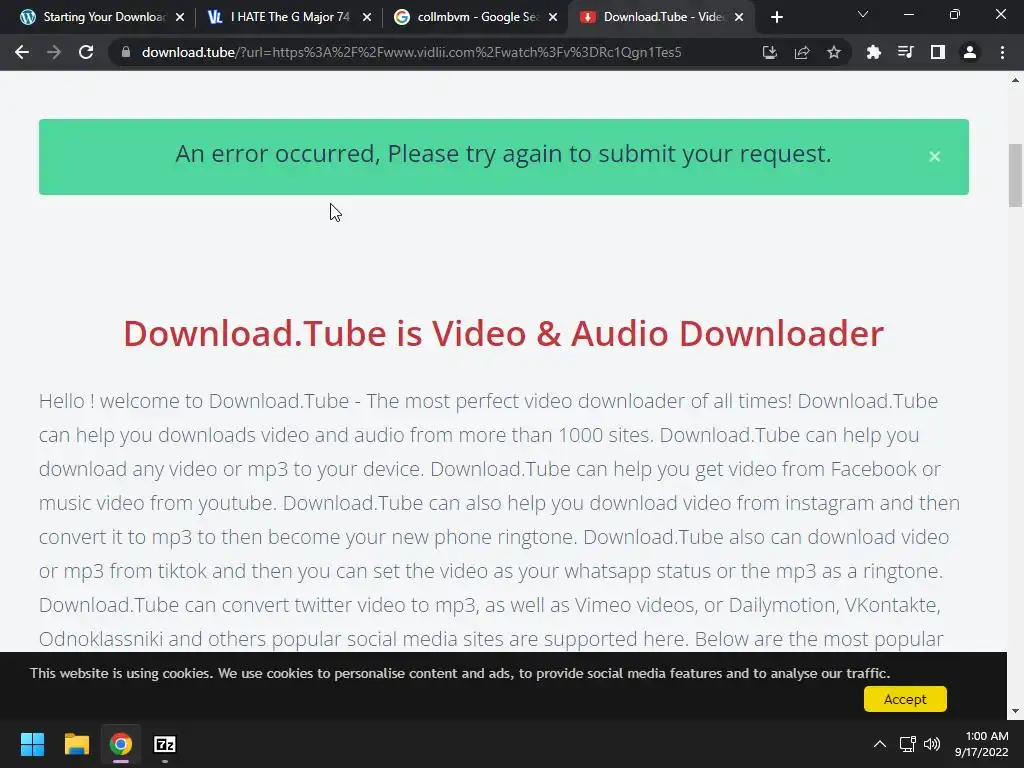Click the Download.Tube is Video & Audio Downloader heading

click(x=504, y=333)
